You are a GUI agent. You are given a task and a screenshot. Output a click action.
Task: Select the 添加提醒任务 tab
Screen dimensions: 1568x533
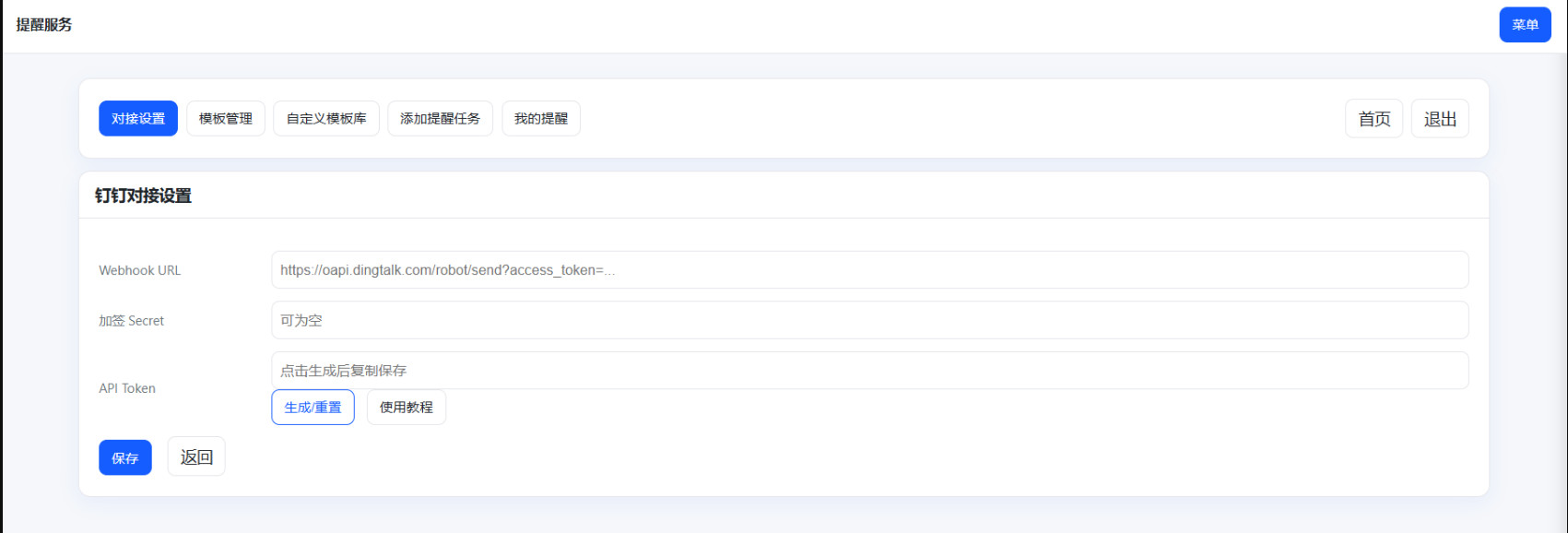(440, 119)
